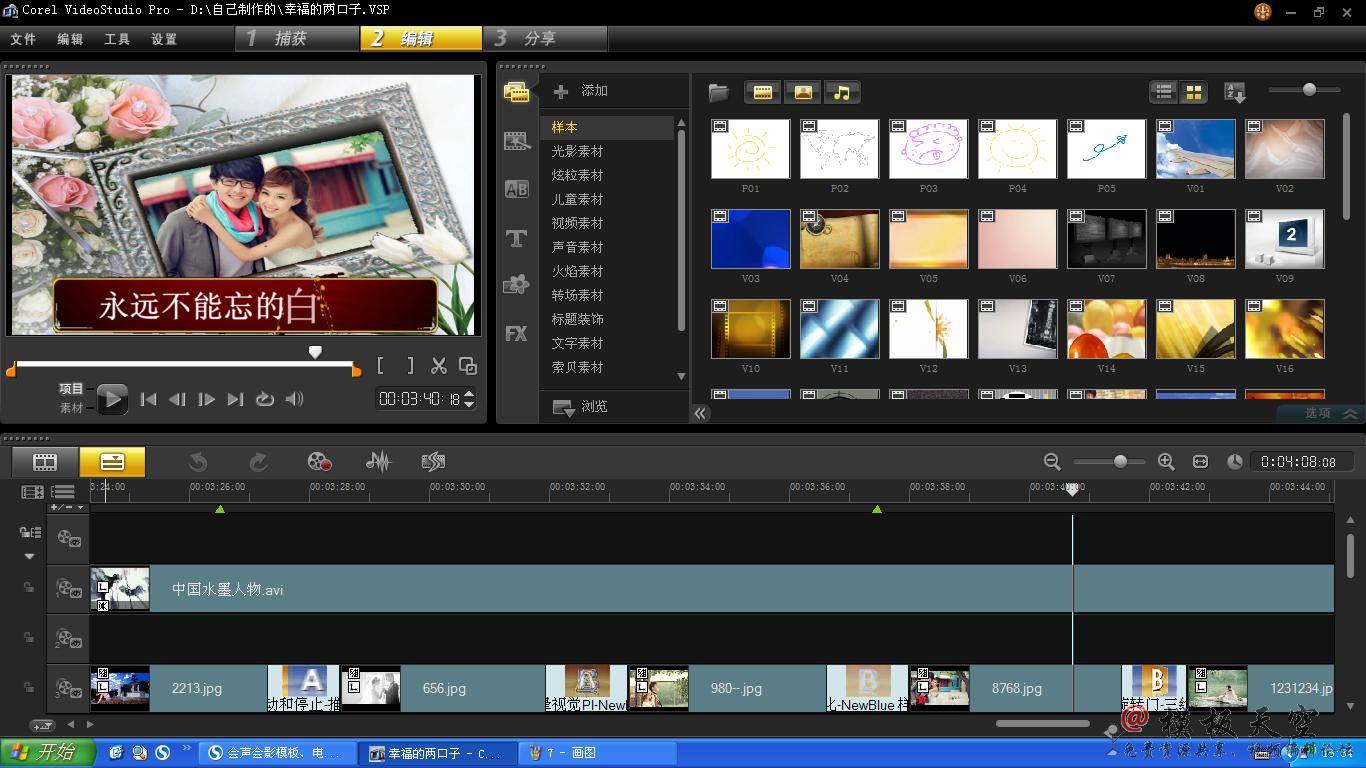This screenshot has height=768, width=1366.
Task: Select the 标题装饰 library folder
Action: click(x=577, y=319)
